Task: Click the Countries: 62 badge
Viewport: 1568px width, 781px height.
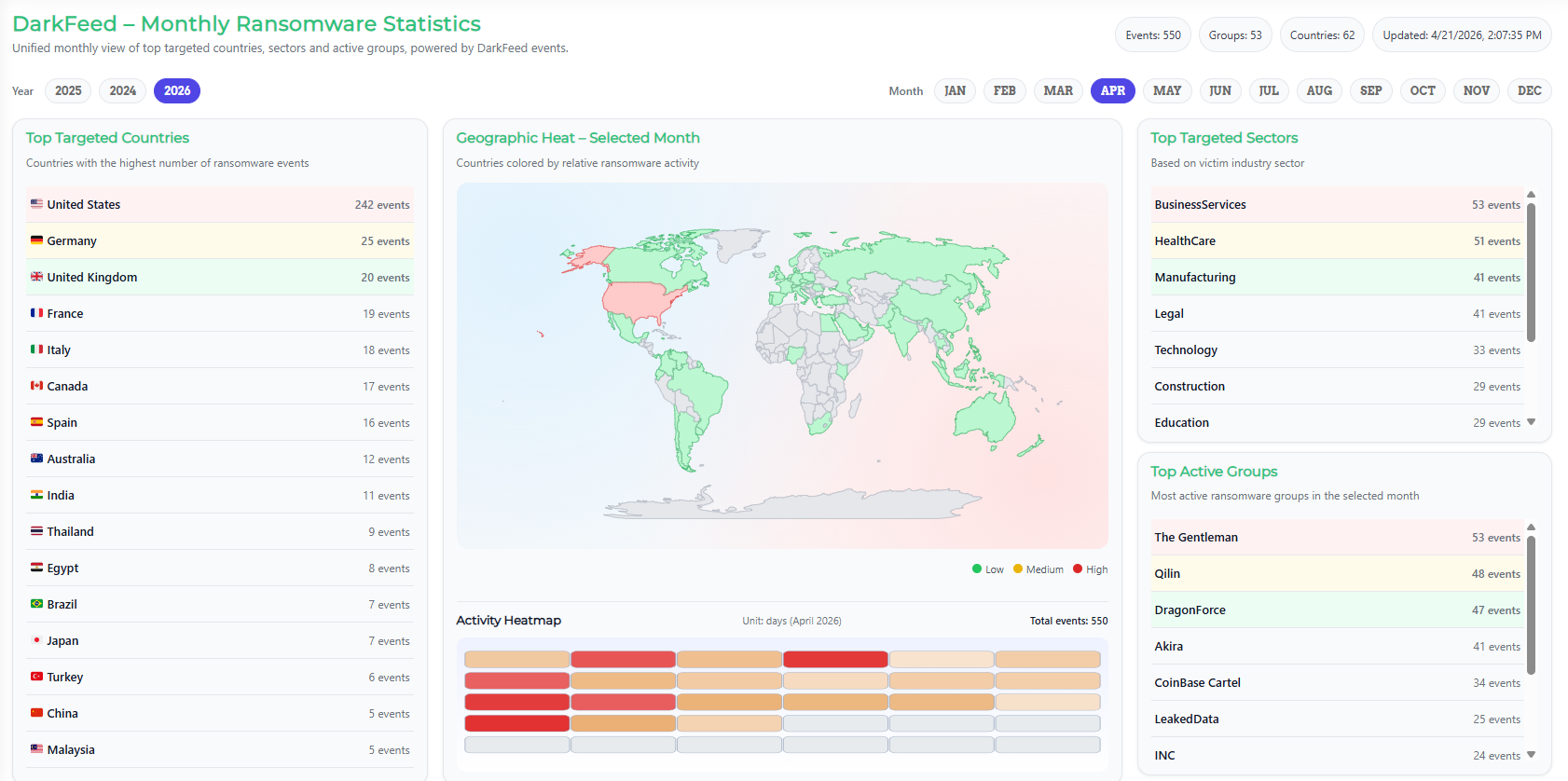Action: point(1322,35)
